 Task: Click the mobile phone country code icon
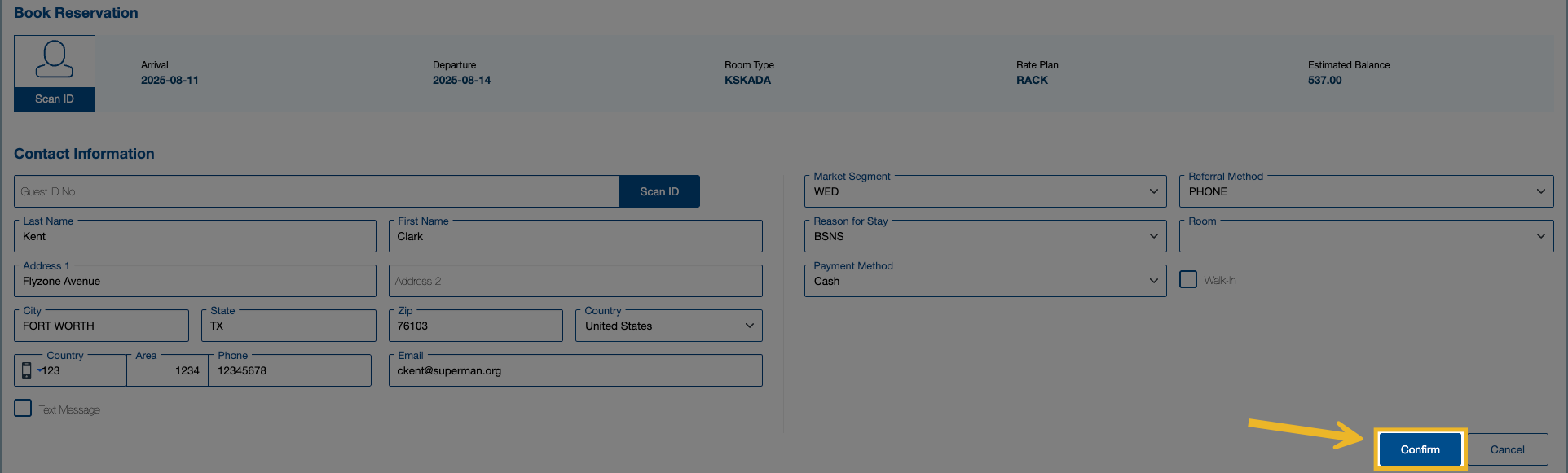[x=27, y=370]
